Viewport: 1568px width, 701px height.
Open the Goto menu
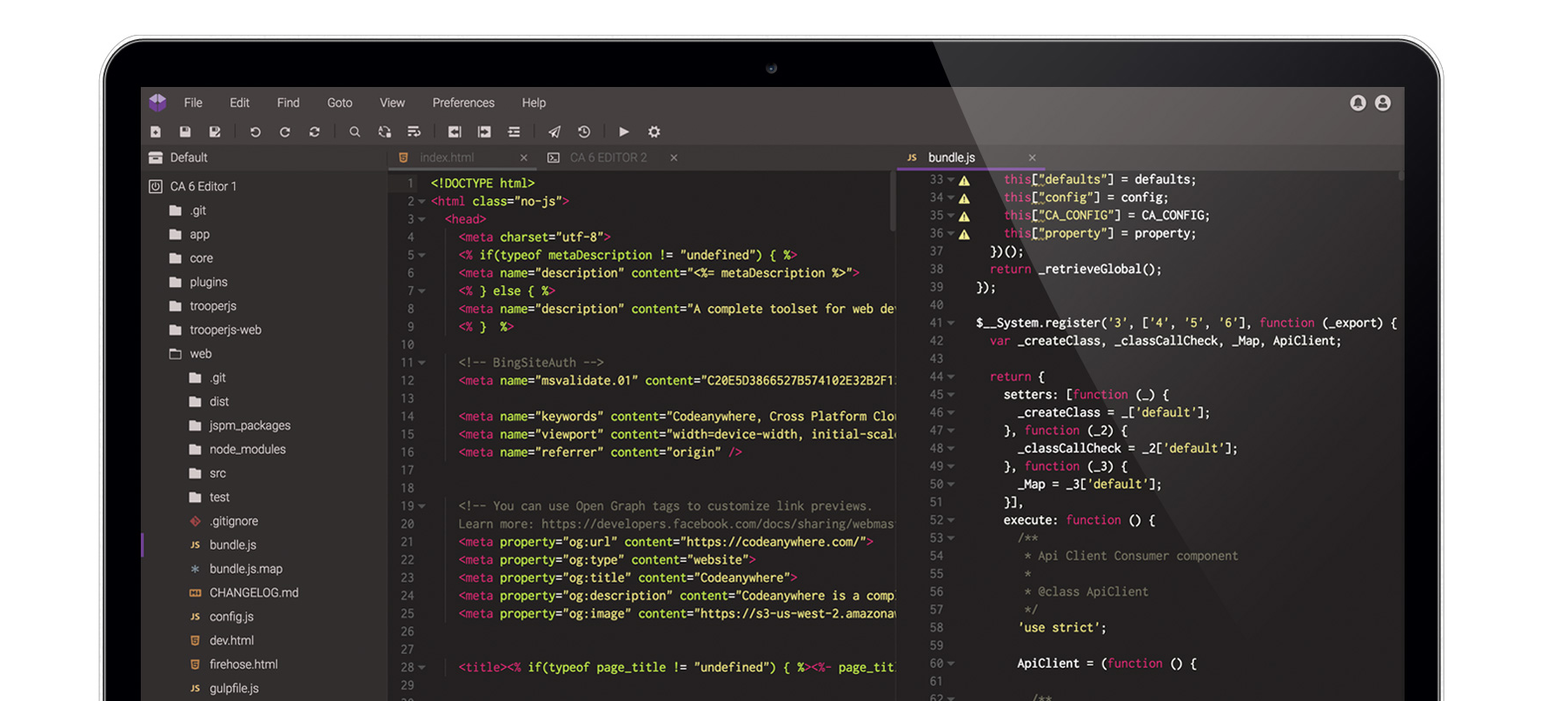(339, 103)
